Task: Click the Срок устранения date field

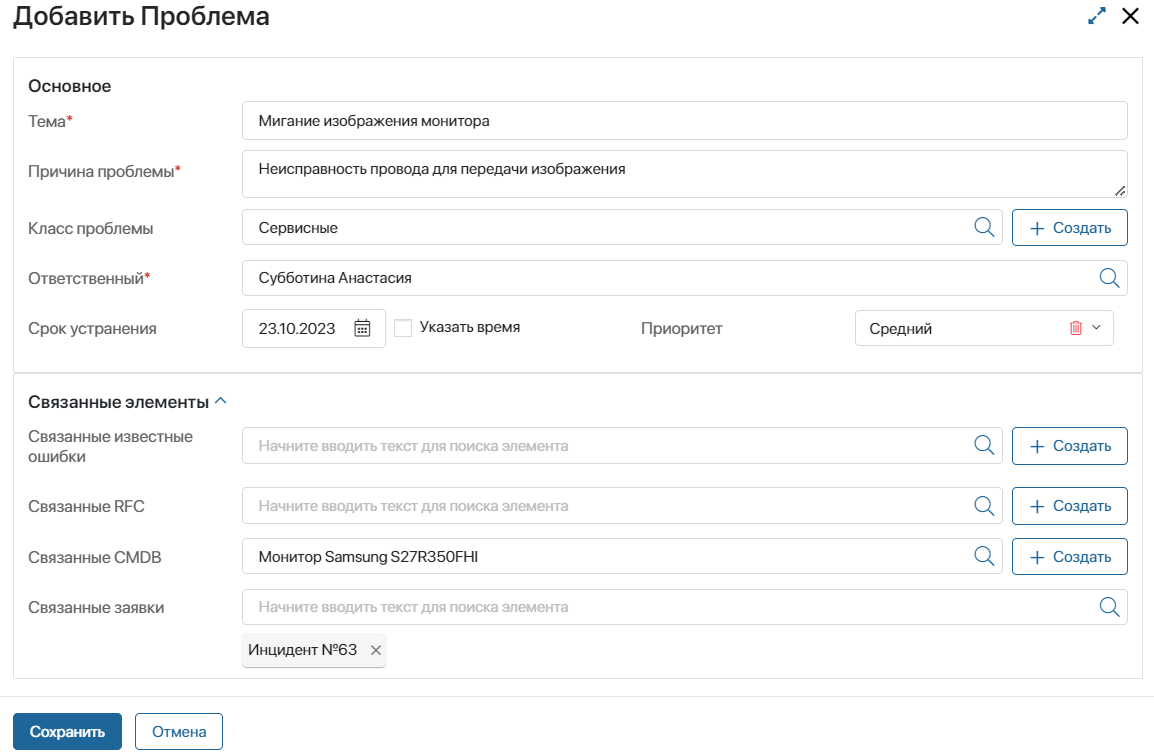Action: coord(314,328)
